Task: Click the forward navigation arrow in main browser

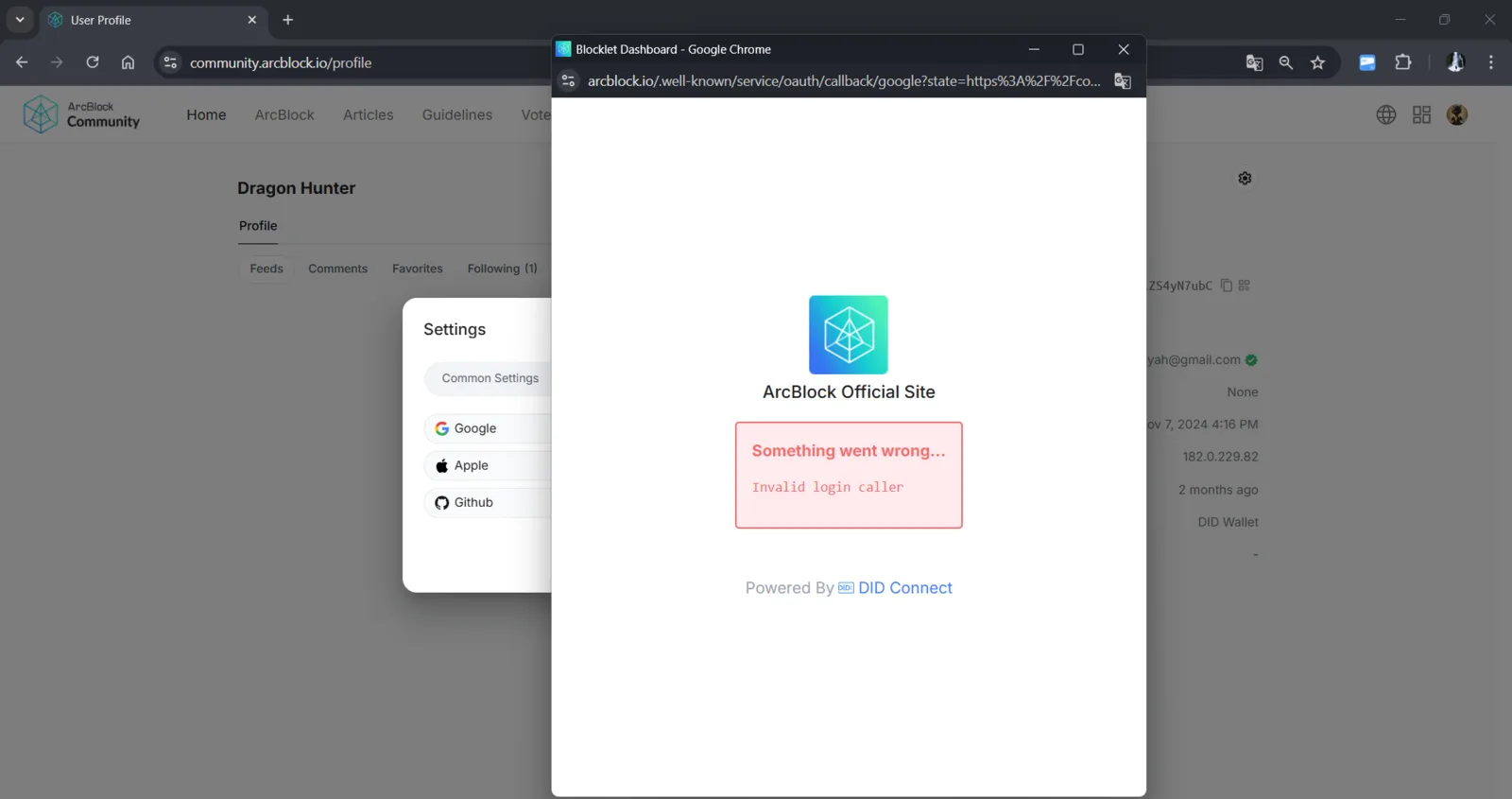Action: click(57, 62)
